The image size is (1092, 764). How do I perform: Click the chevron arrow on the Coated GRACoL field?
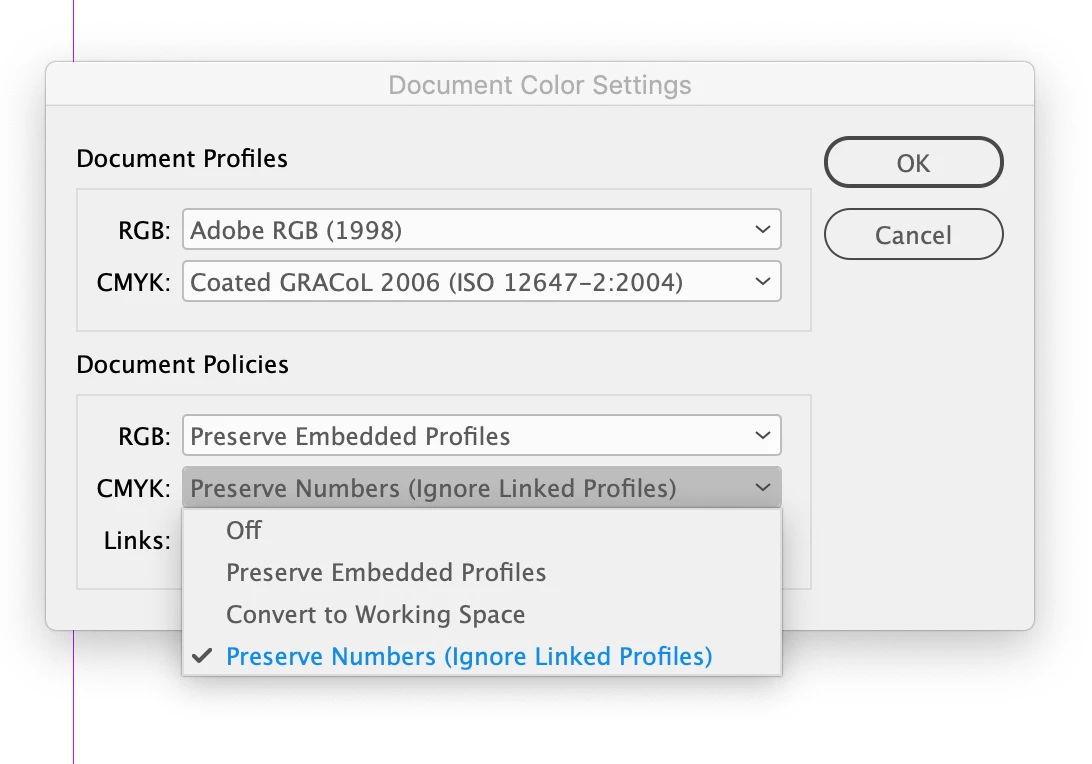[x=762, y=282]
